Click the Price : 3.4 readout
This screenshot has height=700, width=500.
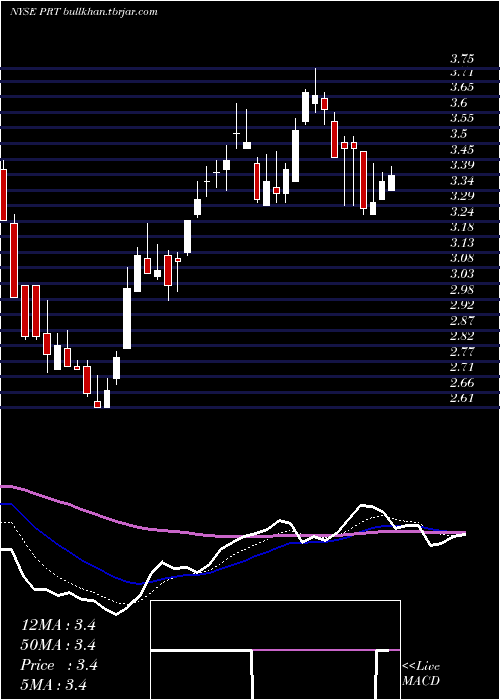[58, 665]
